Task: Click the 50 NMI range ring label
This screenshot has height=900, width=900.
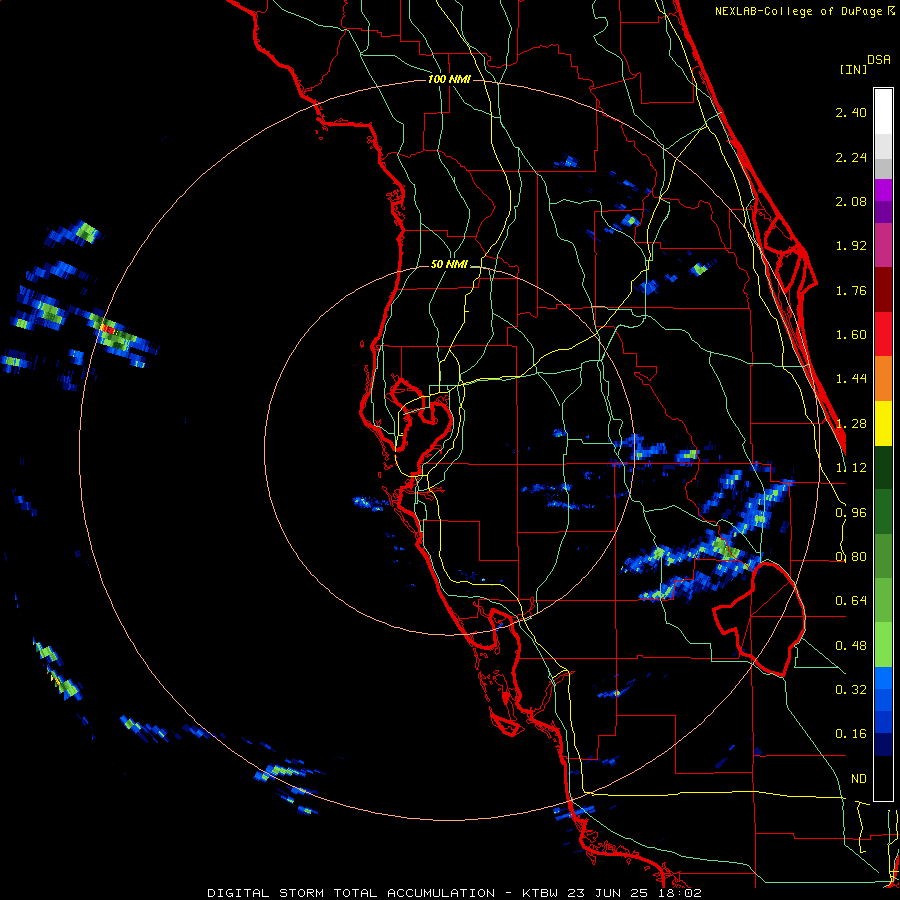Action: [x=449, y=265]
